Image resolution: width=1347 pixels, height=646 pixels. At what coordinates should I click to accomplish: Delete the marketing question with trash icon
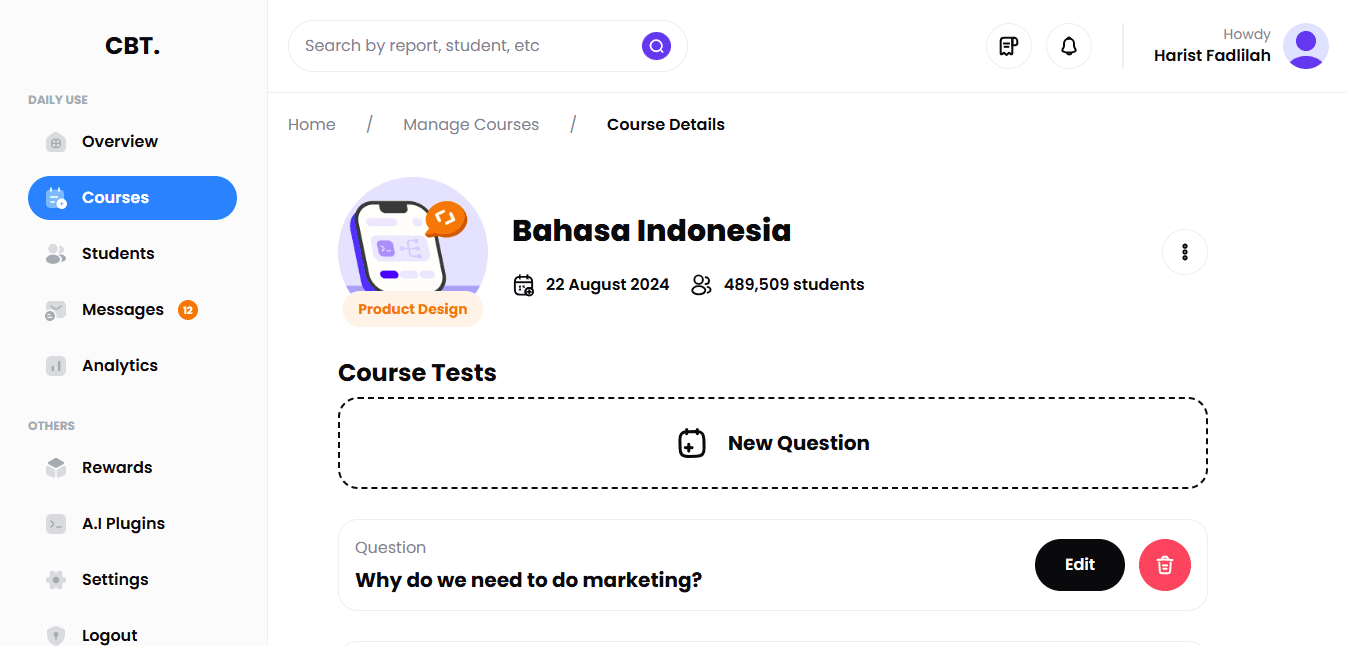[x=1164, y=565]
